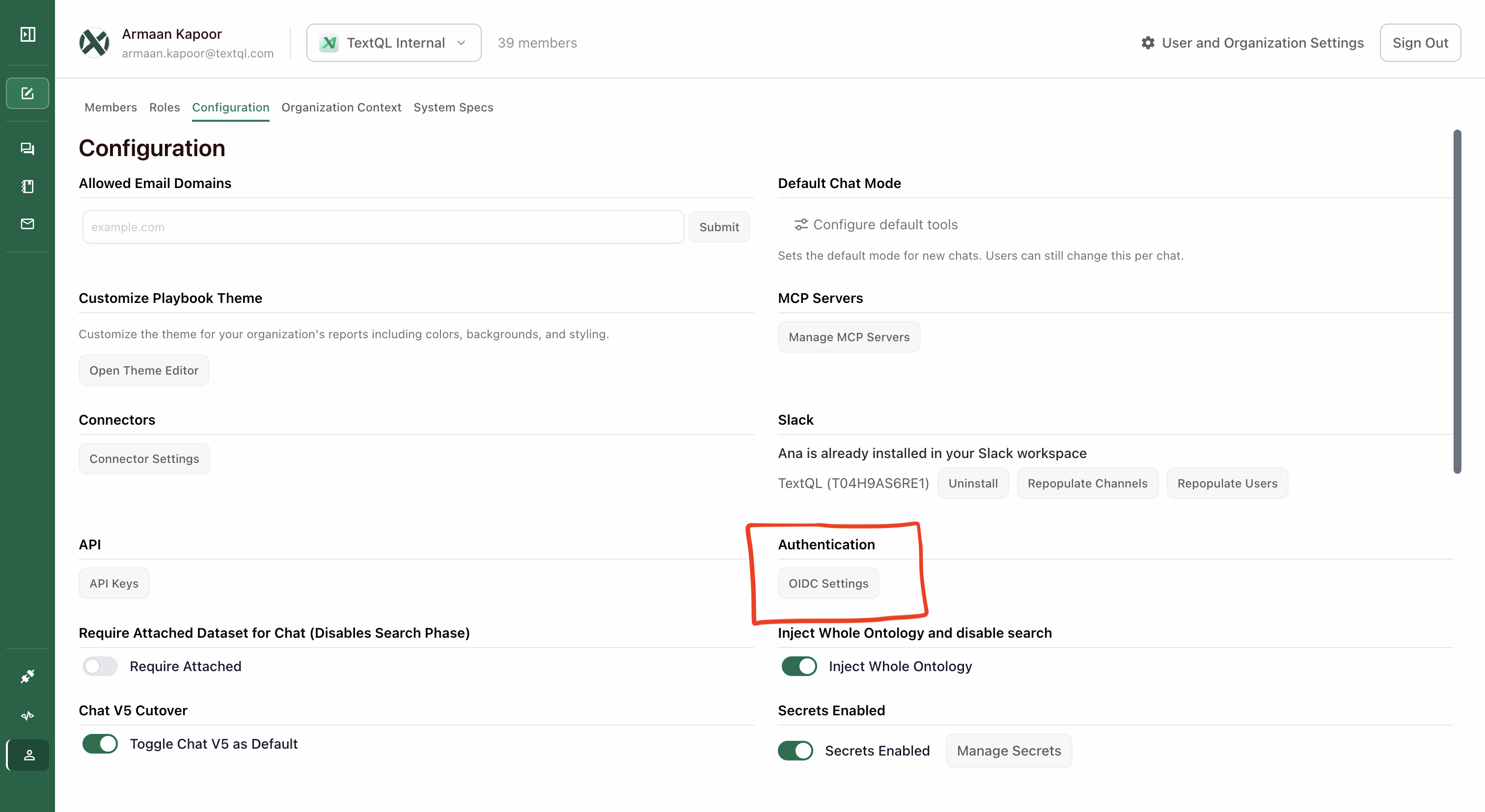The width and height of the screenshot is (1485, 812).
Task: Open the connectors plug sidebar icon
Action: (27, 676)
